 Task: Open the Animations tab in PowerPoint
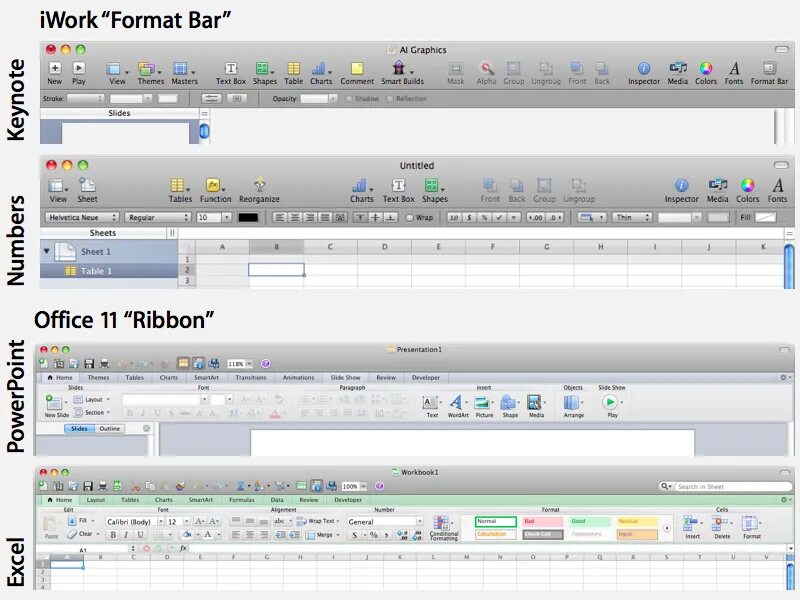coord(298,378)
